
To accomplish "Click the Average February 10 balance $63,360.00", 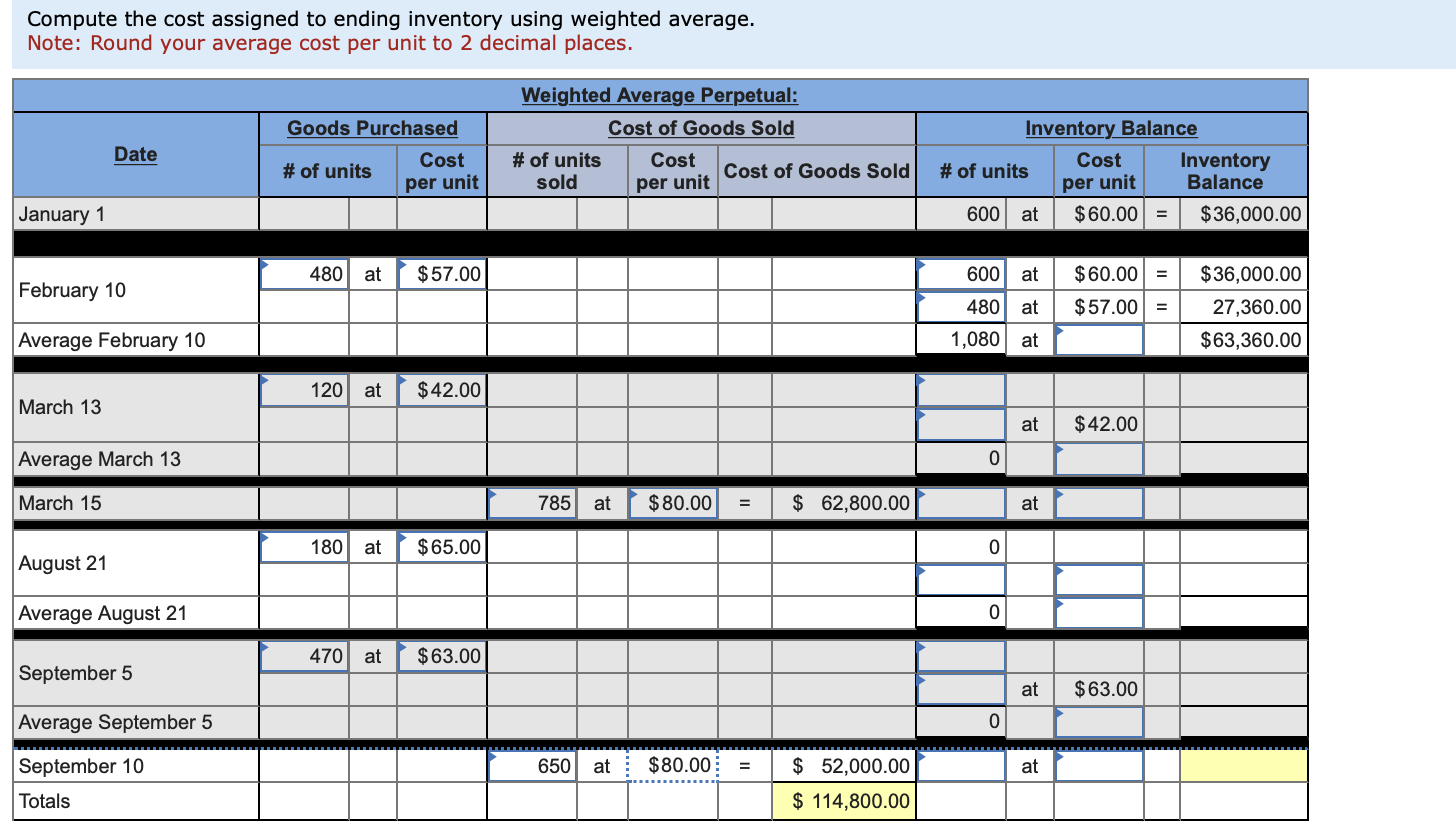I will pyautogui.click(x=1244, y=340).
